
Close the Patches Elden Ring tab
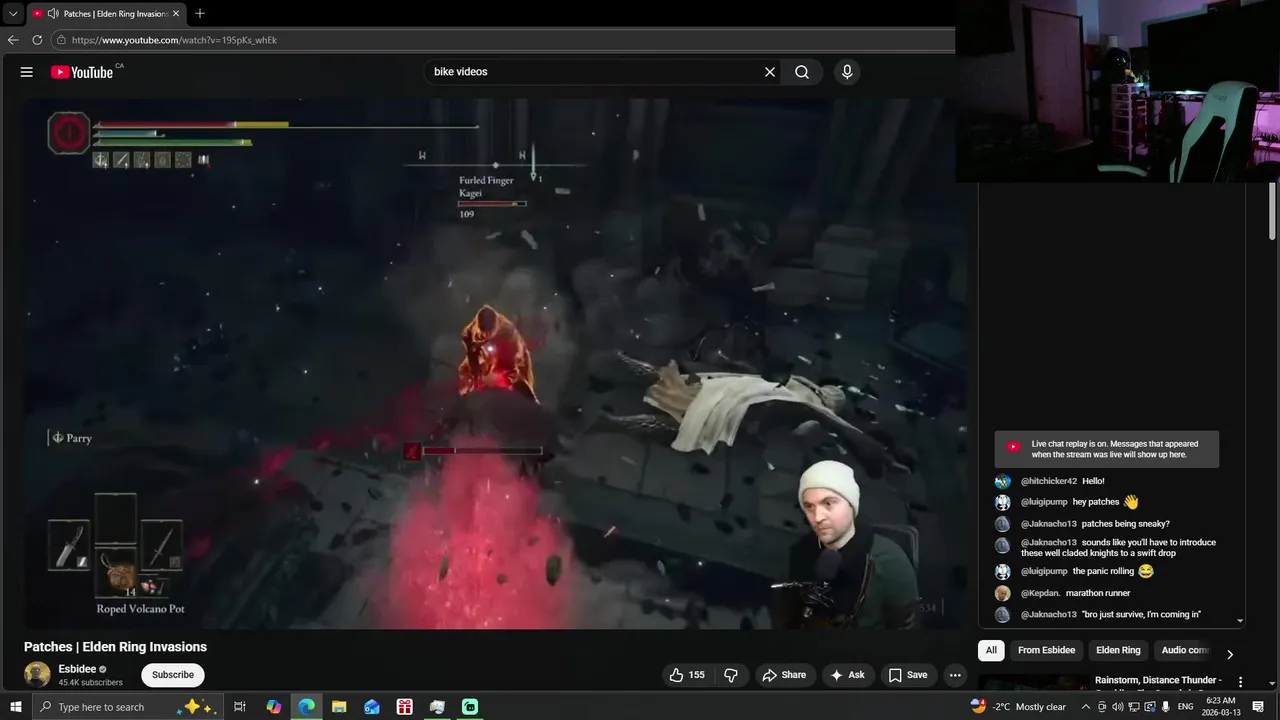(x=176, y=13)
